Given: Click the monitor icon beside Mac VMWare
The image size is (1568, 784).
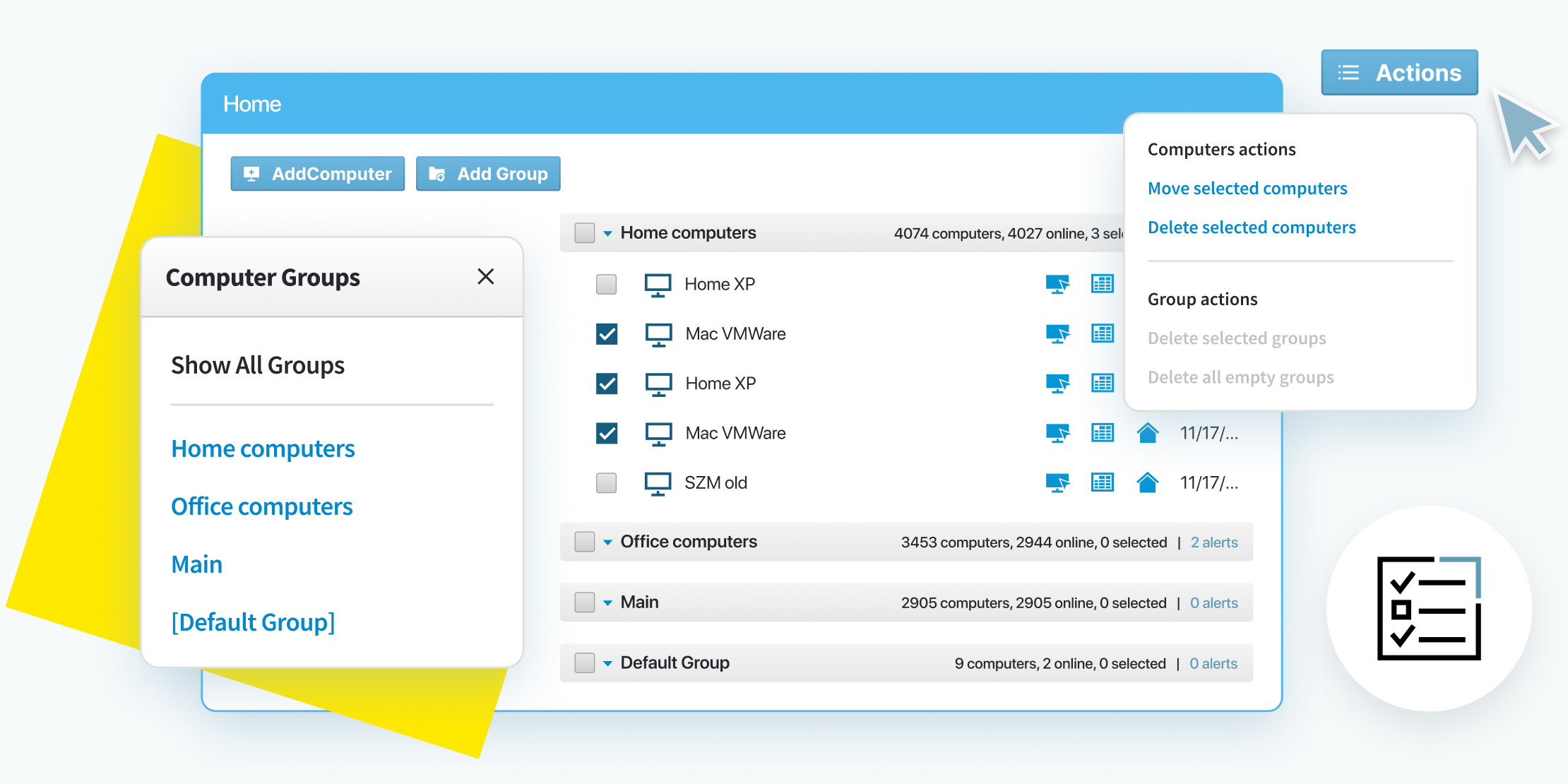Looking at the screenshot, I should tap(659, 333).
